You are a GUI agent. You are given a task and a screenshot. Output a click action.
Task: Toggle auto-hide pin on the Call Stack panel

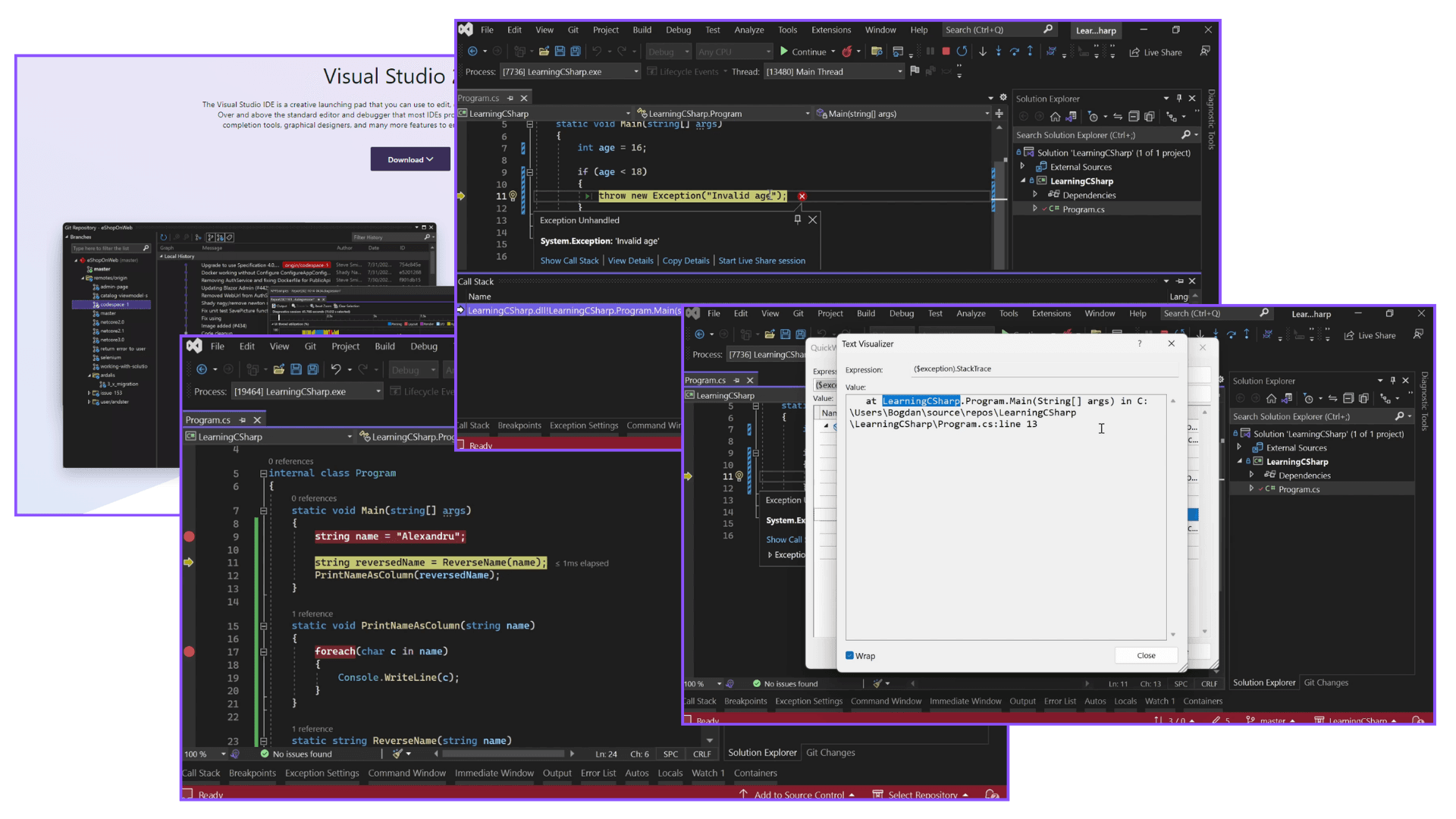point(1180,281)
